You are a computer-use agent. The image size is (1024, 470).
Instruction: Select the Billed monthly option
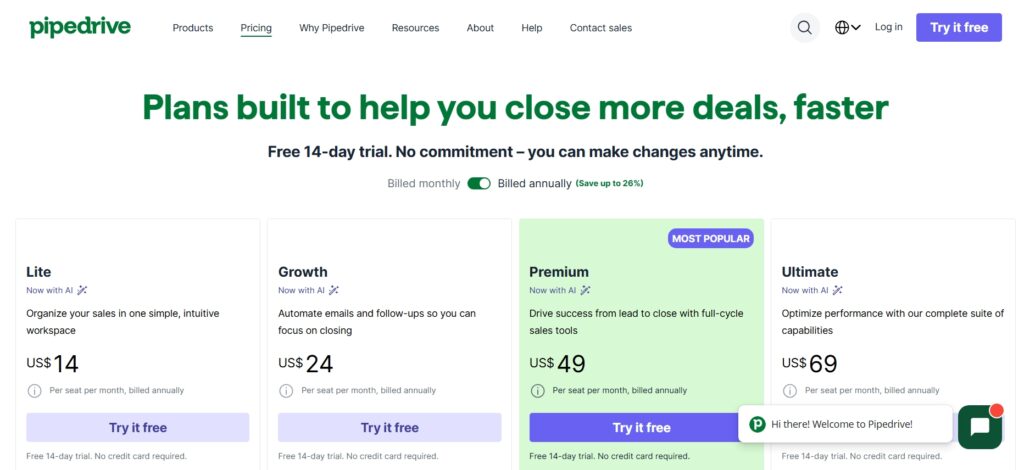(424, 184)
